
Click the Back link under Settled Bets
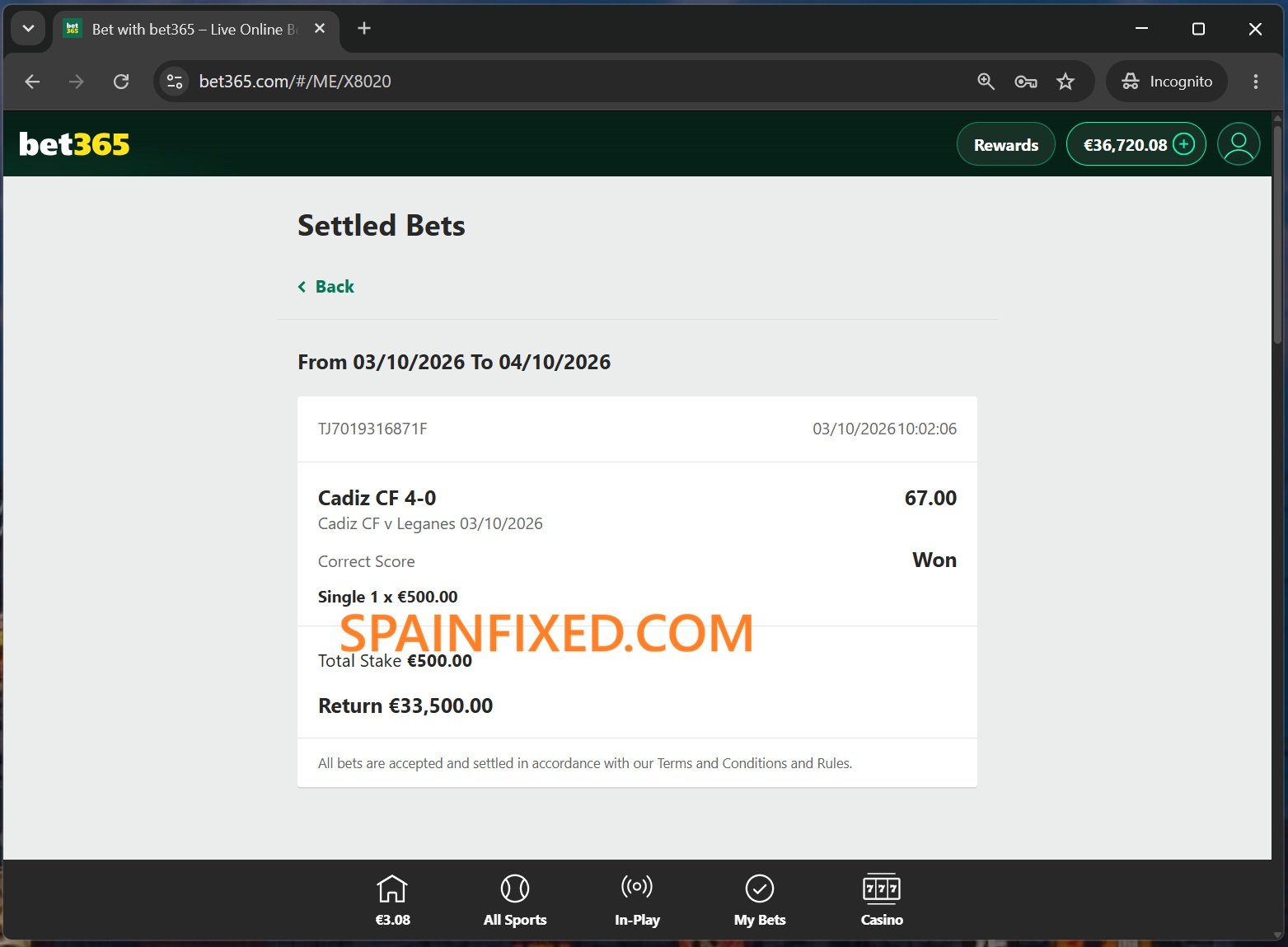click(326, 287)
